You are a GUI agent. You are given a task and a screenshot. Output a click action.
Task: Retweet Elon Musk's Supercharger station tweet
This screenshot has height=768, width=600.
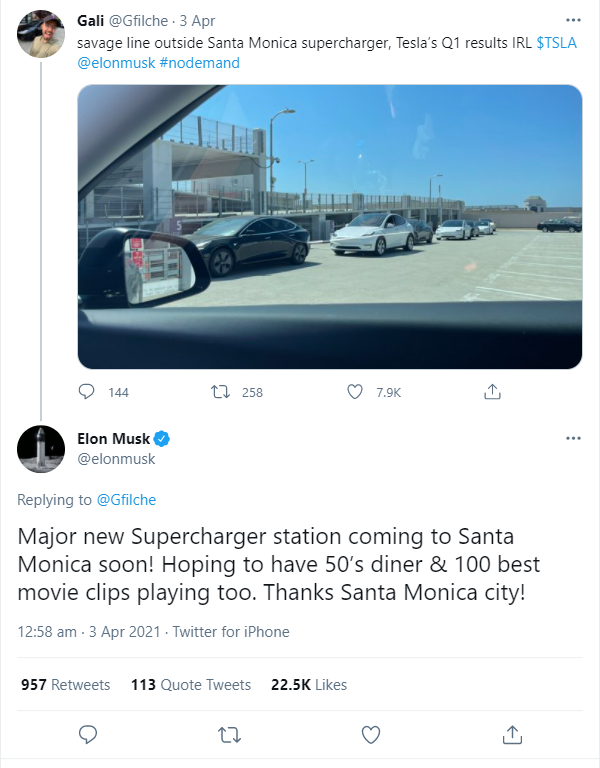point(229,735)
